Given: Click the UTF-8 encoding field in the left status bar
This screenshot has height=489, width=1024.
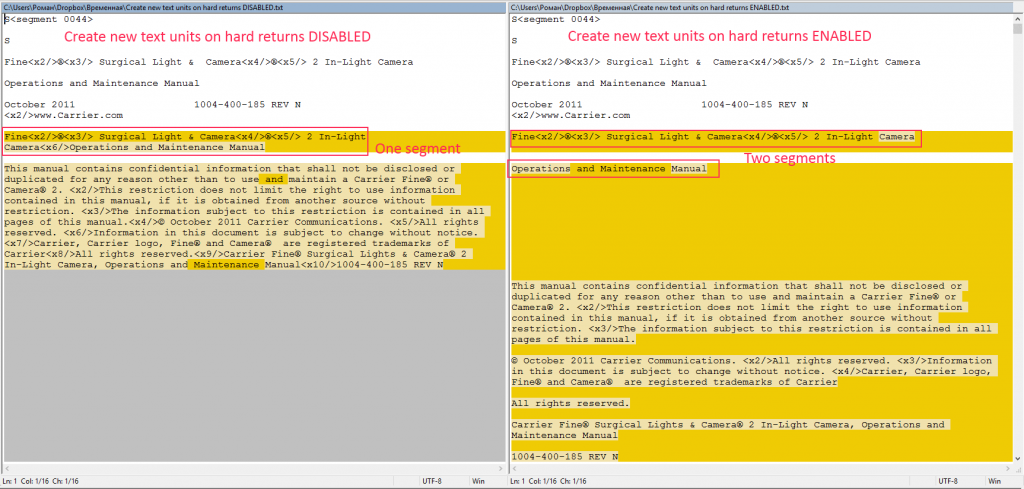Looking at the screenshot, I should [x=444, y=481].
